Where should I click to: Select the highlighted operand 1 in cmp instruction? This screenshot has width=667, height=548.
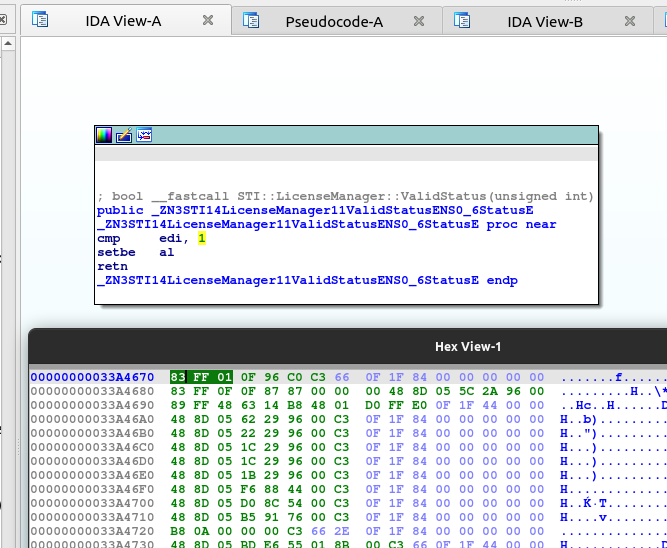(x=202, y=238)
